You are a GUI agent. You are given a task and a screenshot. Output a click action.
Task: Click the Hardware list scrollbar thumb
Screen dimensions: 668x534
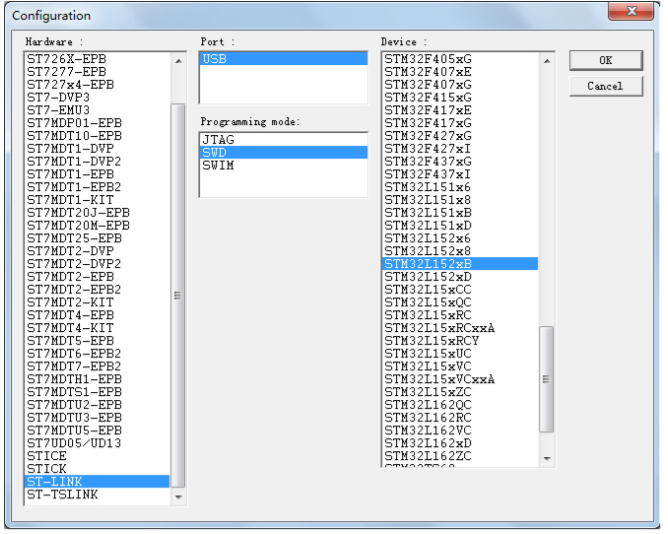178,295
